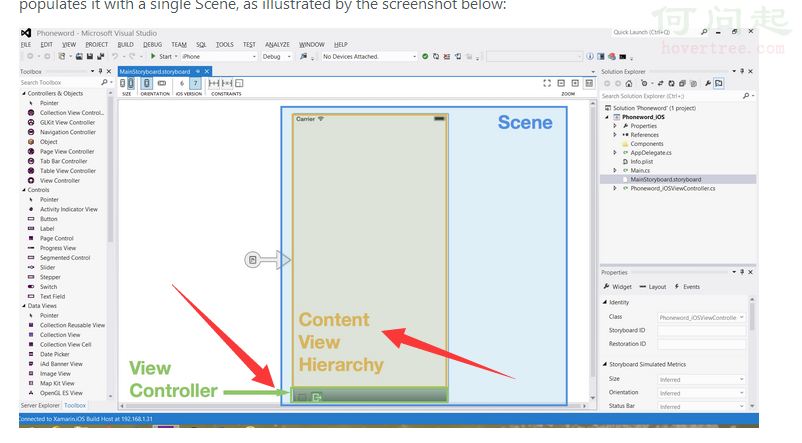Click the green Start debugging arrow
Screen dimensions: 802x443
152,57
